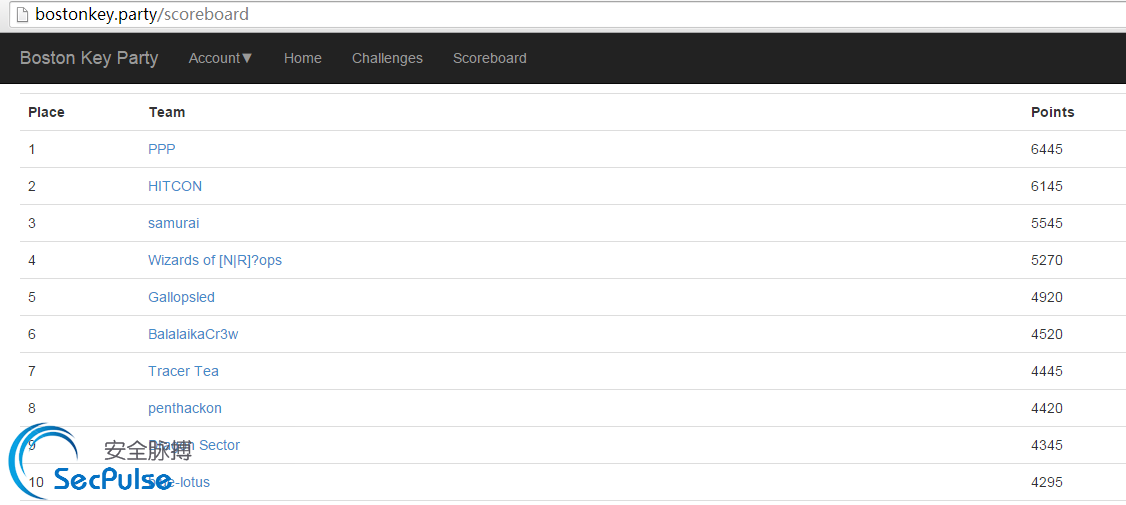This screenshot has height=505, width=1126.
Task: Click the Team column header
Action: tap(167, 112)
